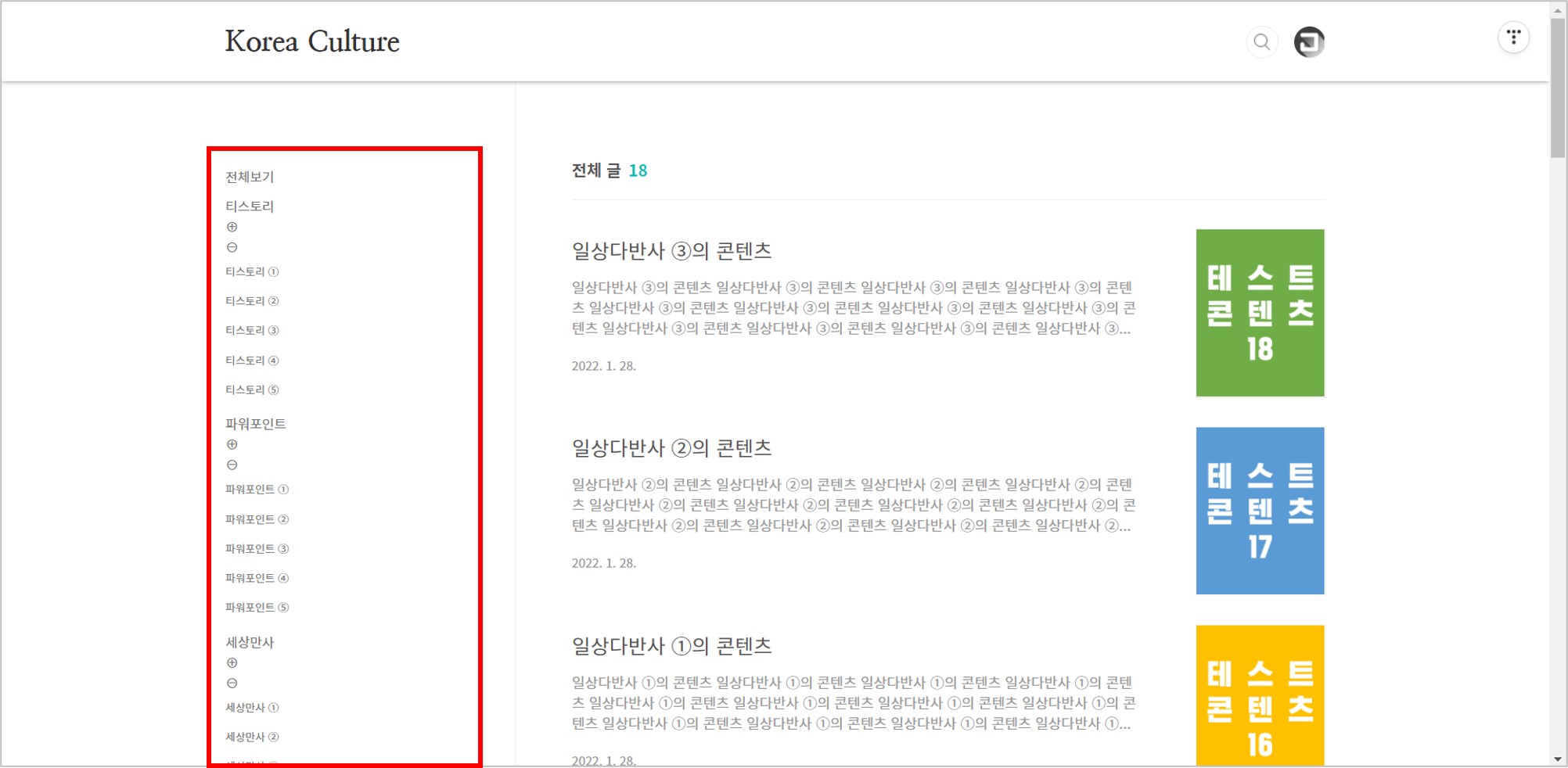Open post titled 일상다반사 ①의 콘텐츠
Screen dimensions: 1568x768
[671, 646]
